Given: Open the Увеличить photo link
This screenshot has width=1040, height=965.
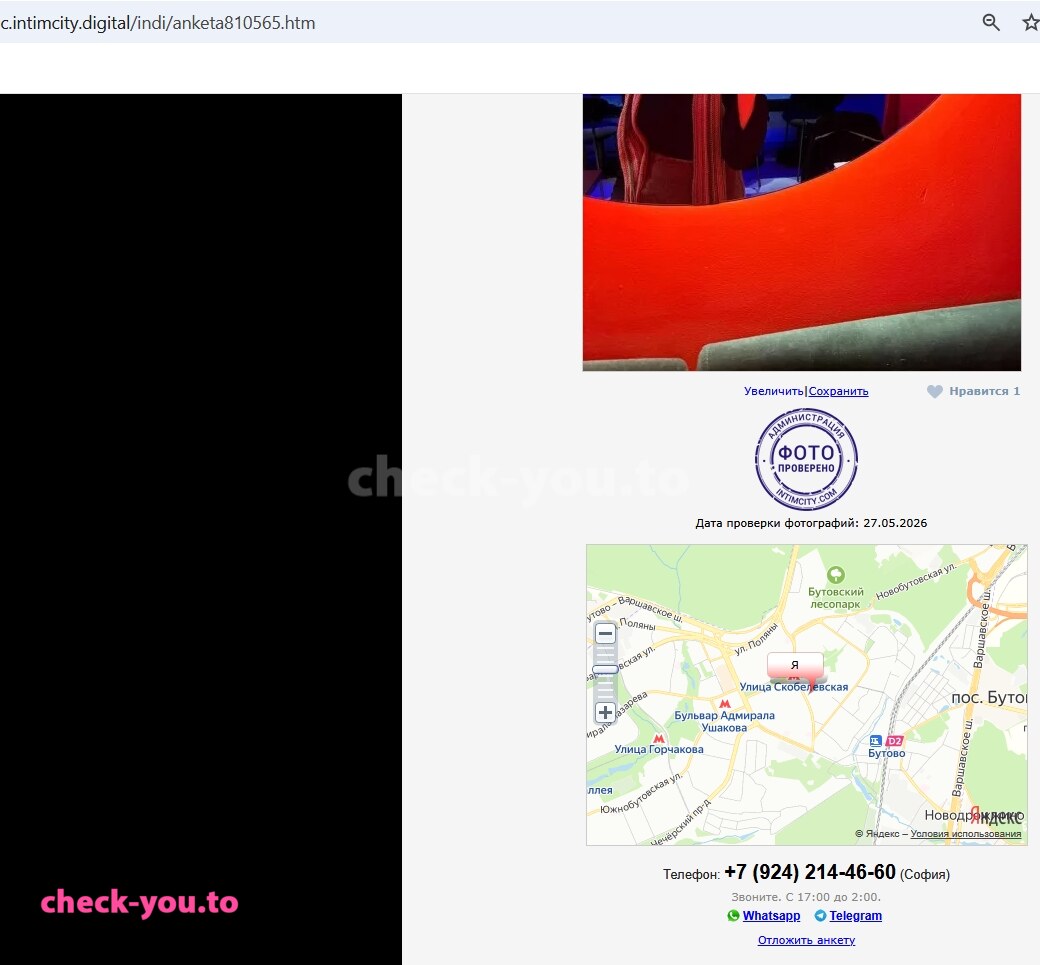Looking at the screenshot, I should (x=773, y=391).
